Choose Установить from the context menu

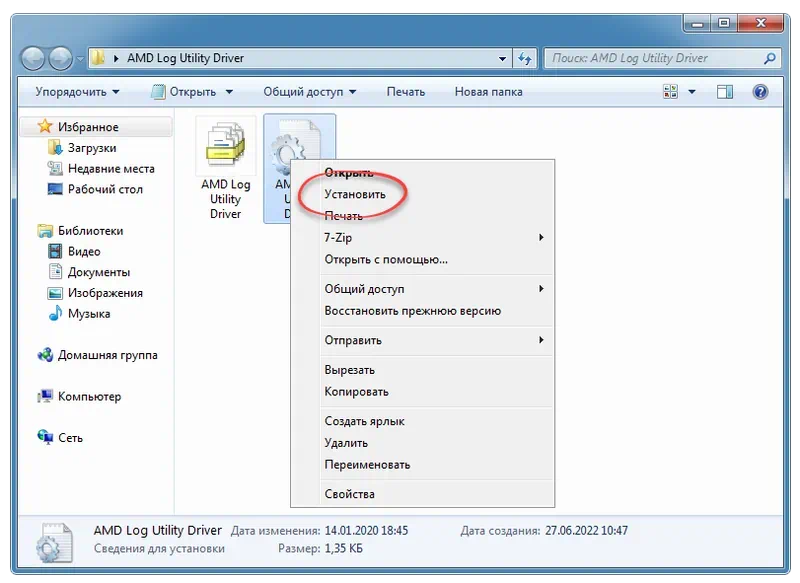353,193
